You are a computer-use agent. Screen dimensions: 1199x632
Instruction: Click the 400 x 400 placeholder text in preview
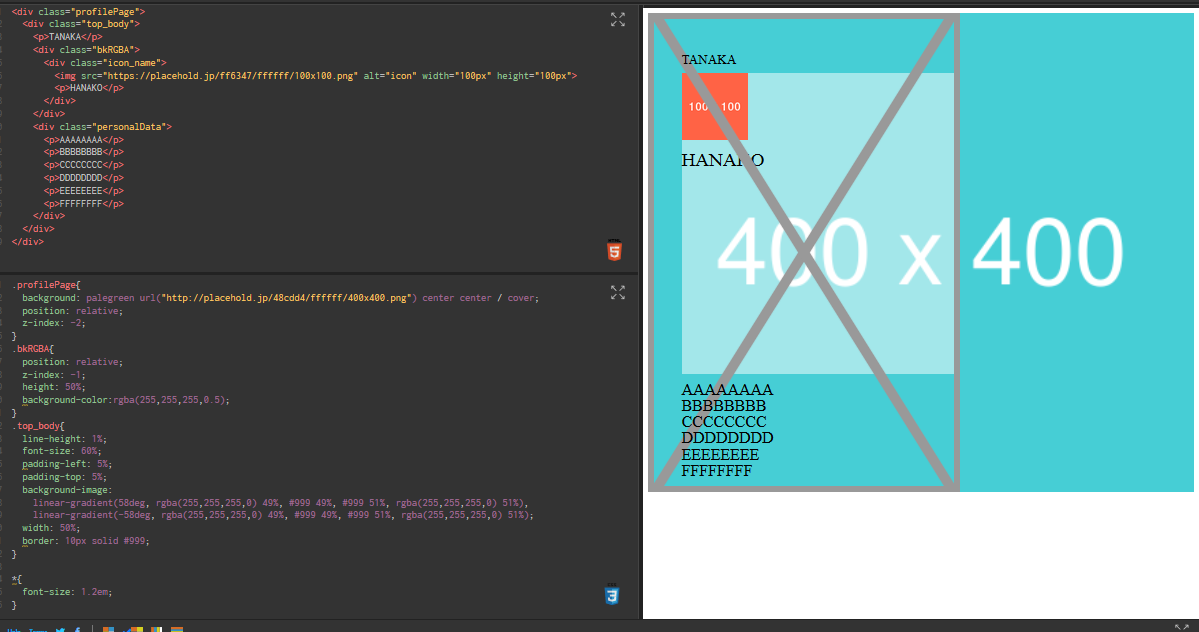pyautogui.click(x=920, y=252)
